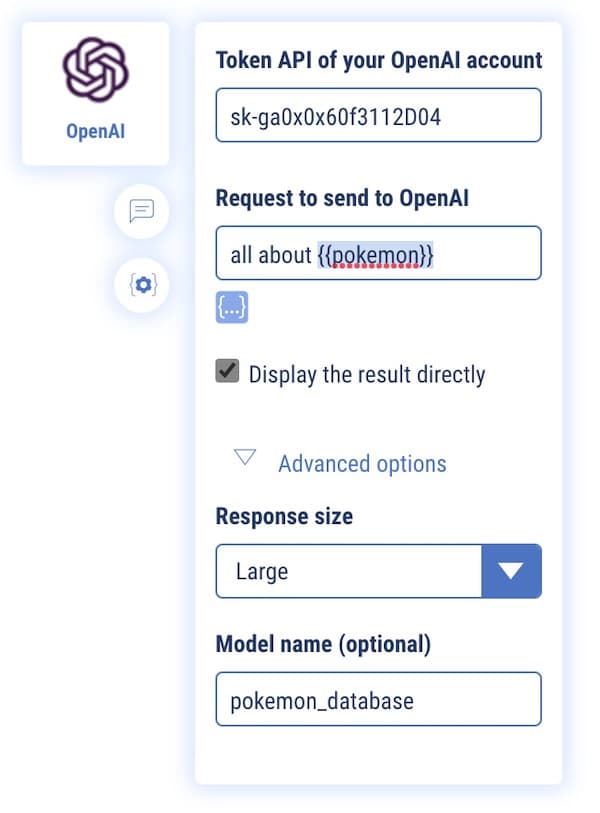The image size is (600, 813).
Task: Toggle the Display the result directly checkbox
Action: click(228, 372)
